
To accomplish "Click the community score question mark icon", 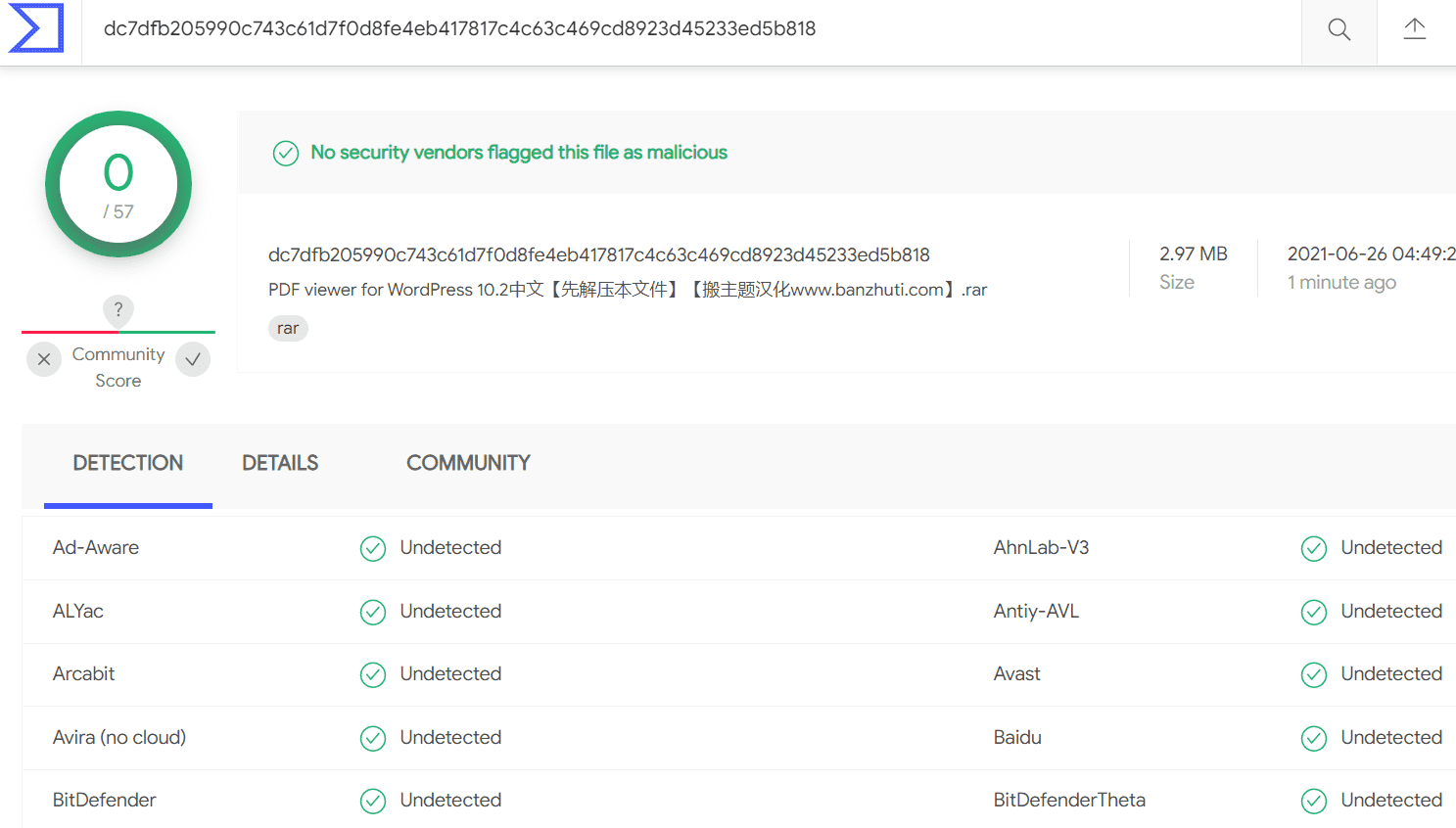I will coord(118,309).
